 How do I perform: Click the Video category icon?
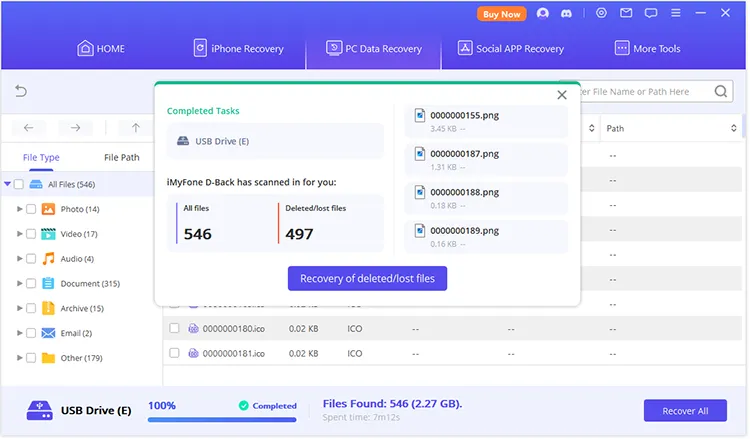[x=48, y=234]
